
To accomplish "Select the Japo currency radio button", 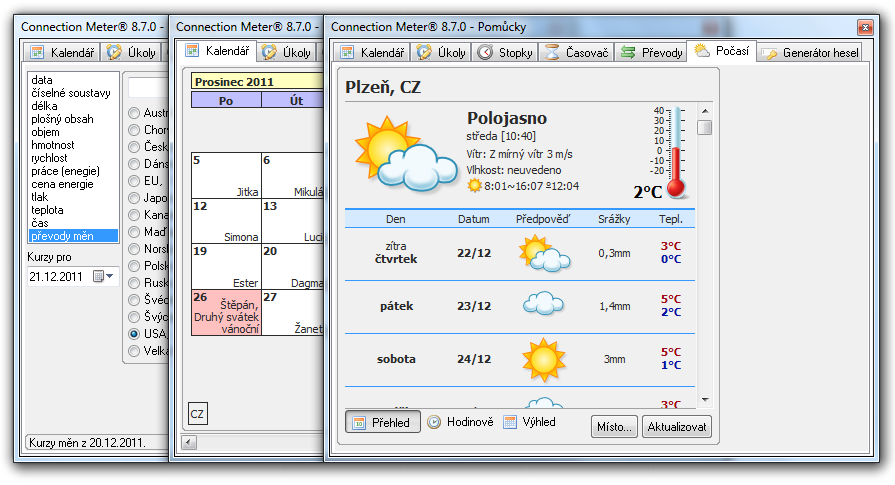I will pyautogui.click(x=134, y=198).
